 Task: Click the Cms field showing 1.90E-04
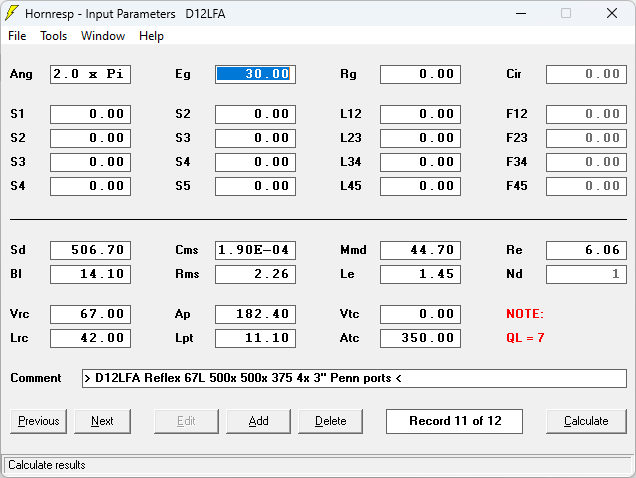(x=256, y=250)
